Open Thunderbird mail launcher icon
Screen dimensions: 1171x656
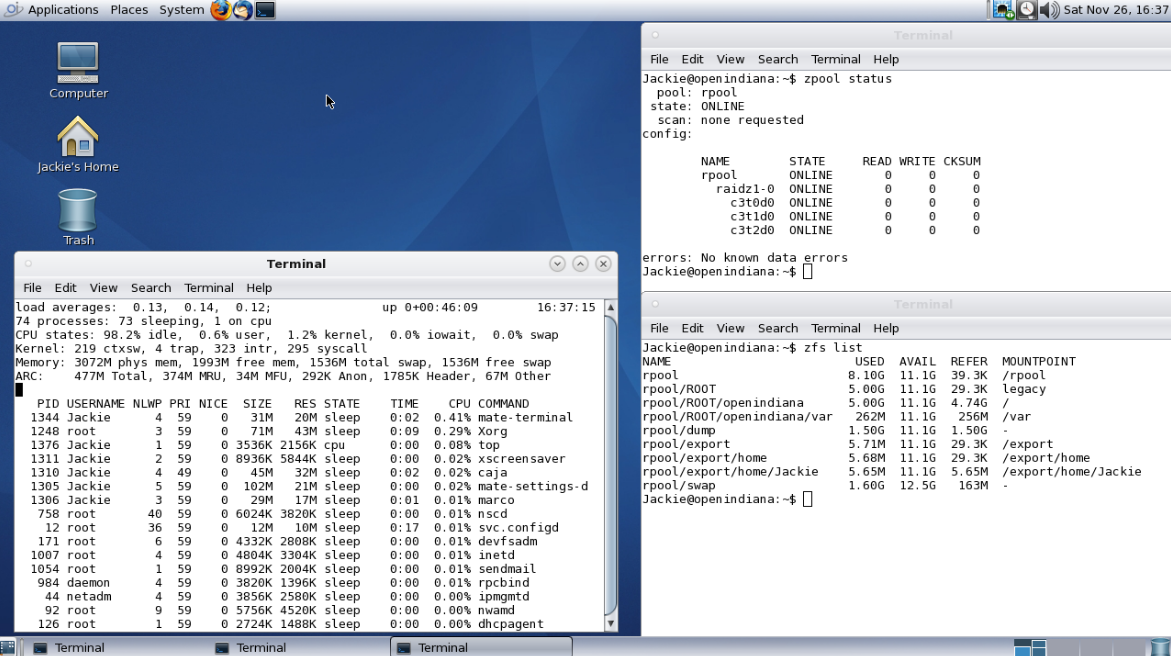tap(242, 10)
